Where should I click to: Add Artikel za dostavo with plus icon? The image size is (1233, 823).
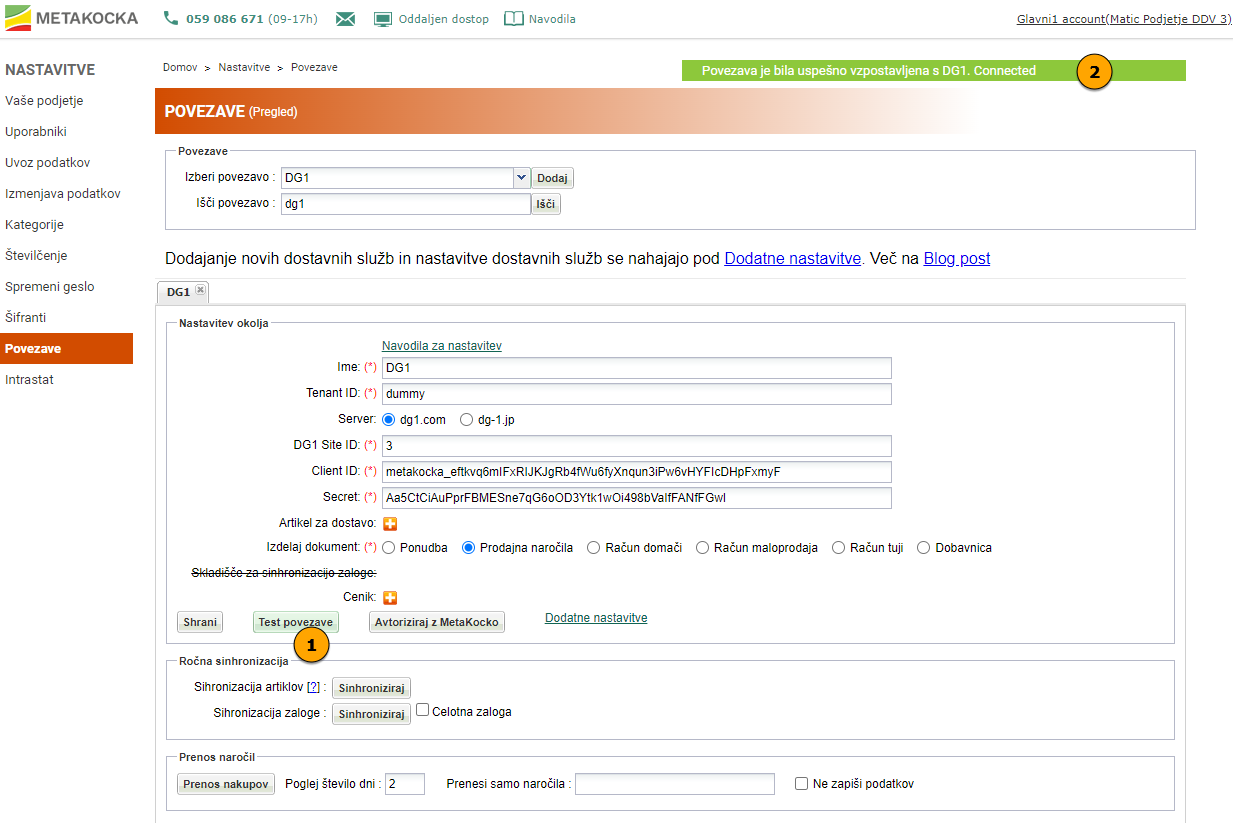tap(391, 524)
